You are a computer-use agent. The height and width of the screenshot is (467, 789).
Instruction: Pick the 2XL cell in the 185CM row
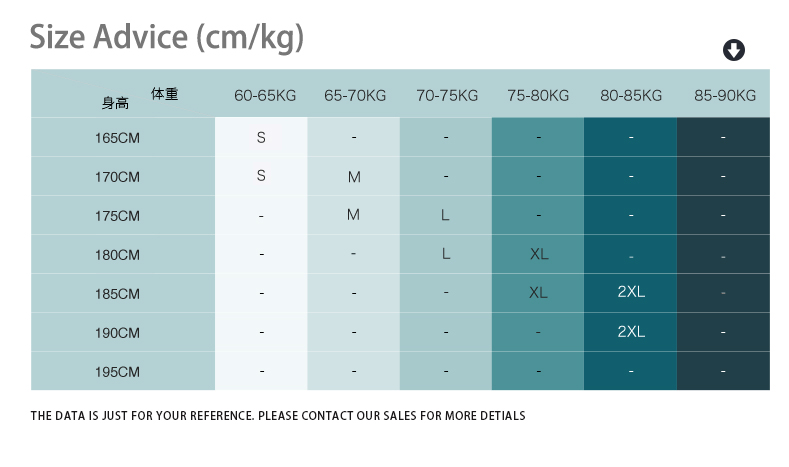tap(631, 293)
